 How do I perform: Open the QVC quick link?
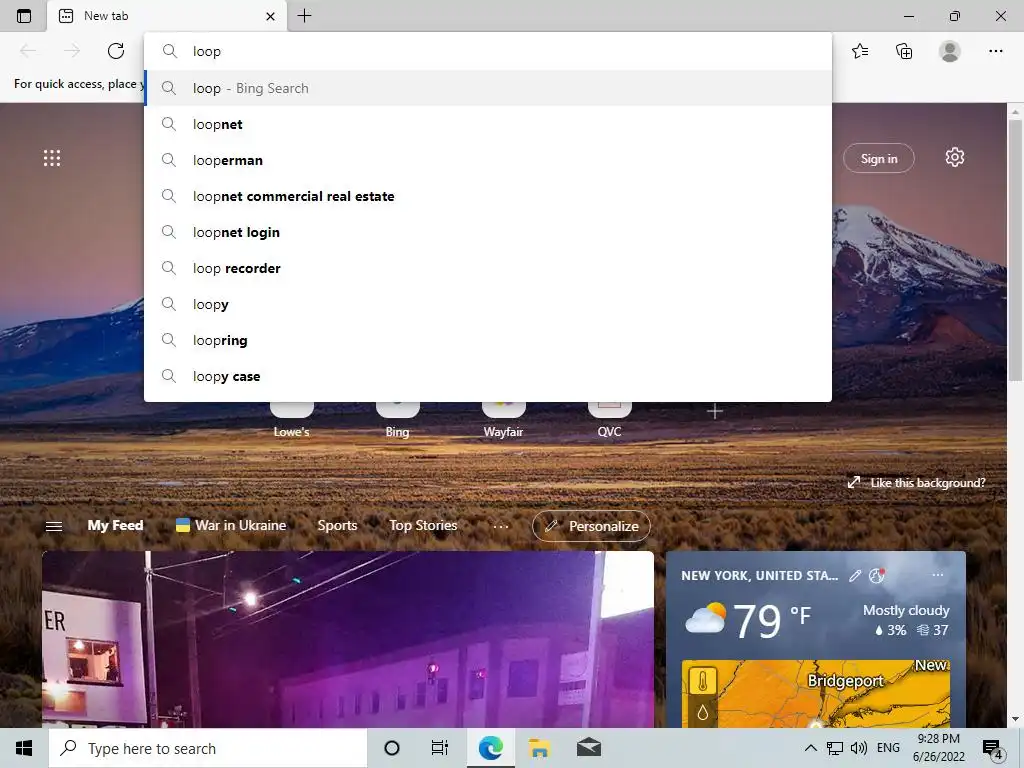609,420
